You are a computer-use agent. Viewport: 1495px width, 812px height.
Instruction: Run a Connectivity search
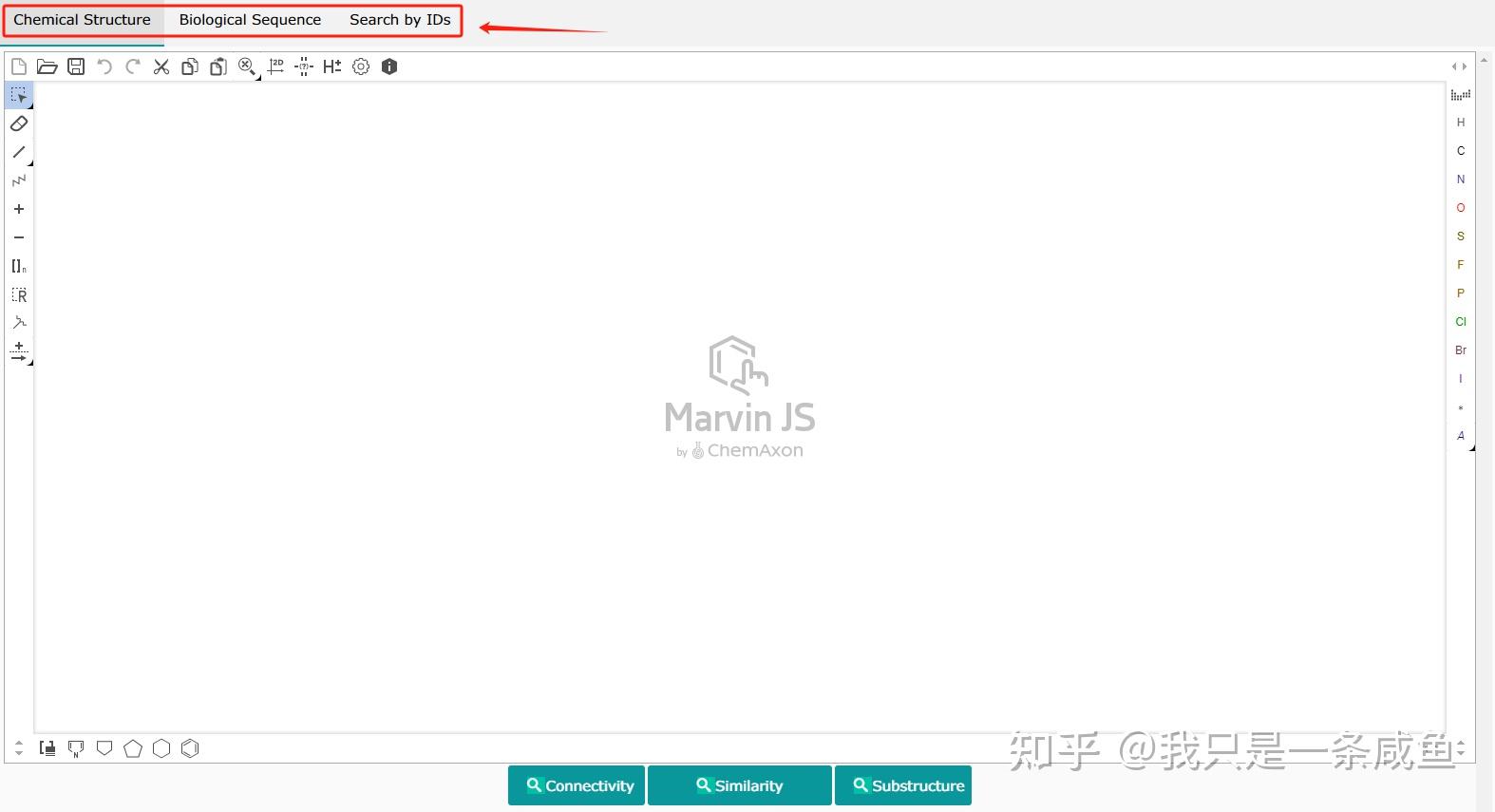pos(577,785)
